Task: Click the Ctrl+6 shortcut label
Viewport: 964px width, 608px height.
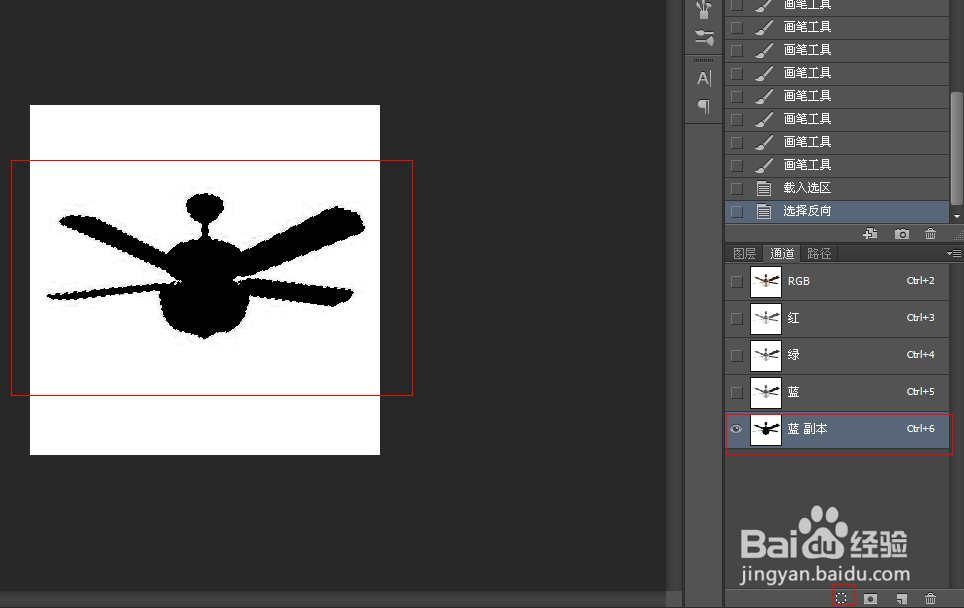Action: click(920, 428)
